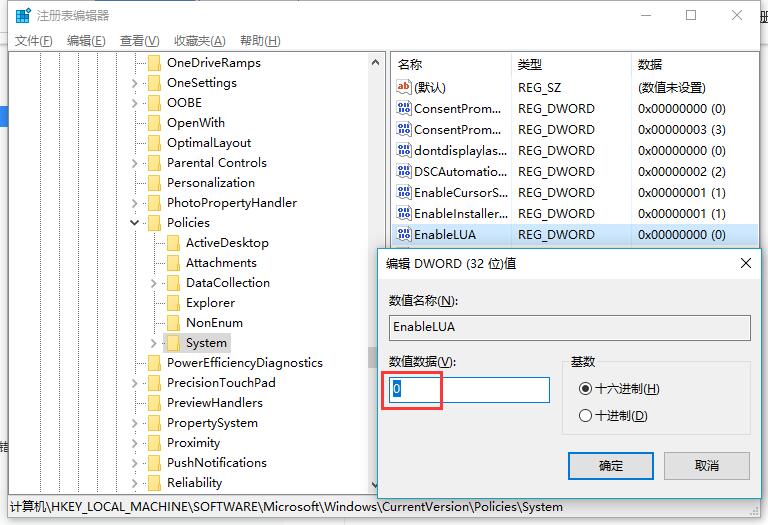The image size is (768, 525).
Task: Open the 收藏夹(A) menu
Action: (200, 41)
